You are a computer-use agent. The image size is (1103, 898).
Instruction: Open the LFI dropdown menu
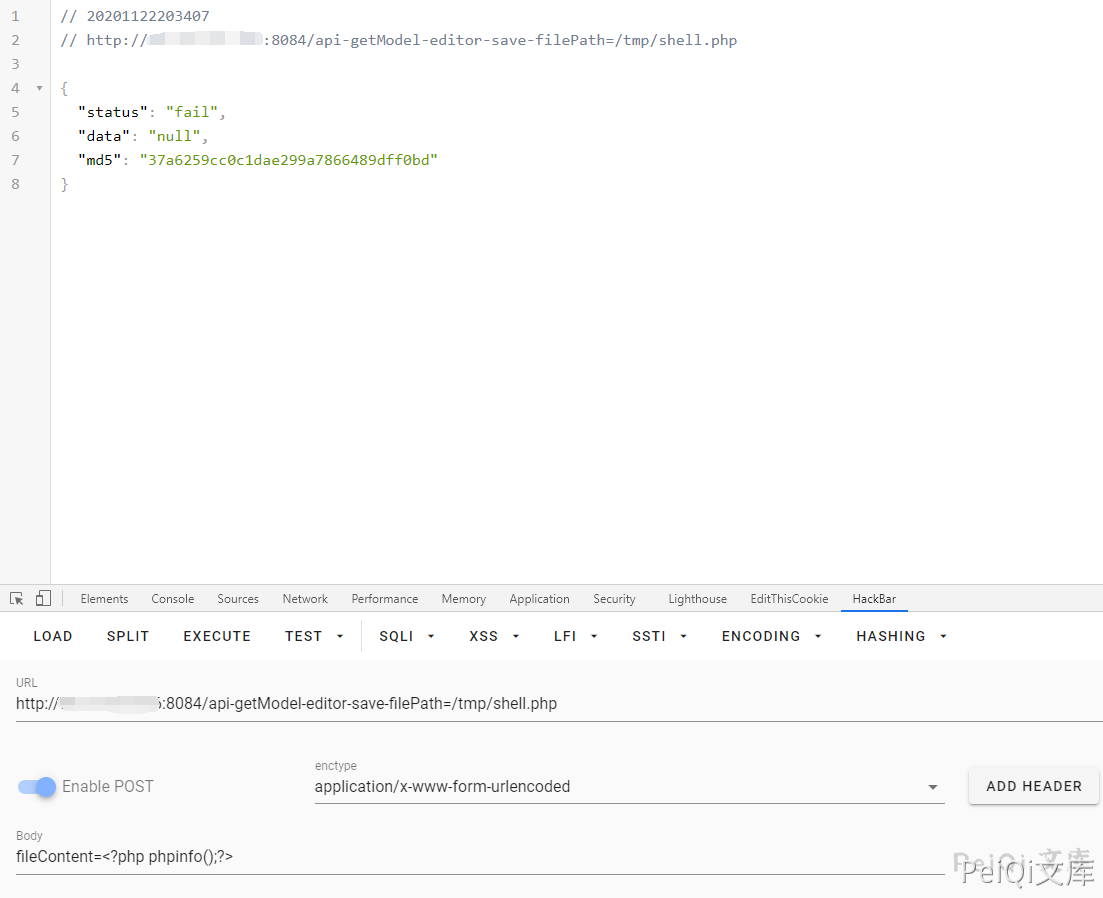point(576,636)
